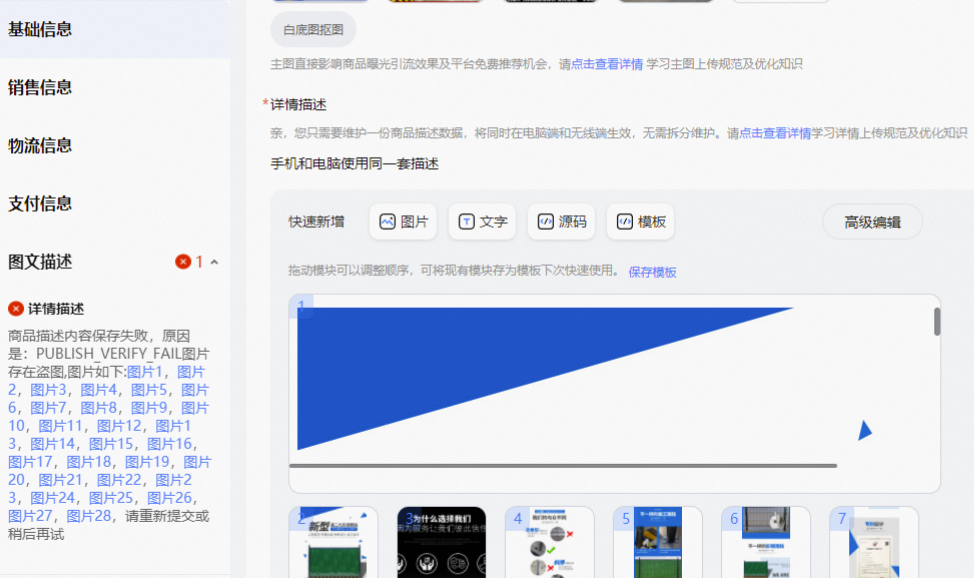
Task: Go to 销售信息 section
Action: (x=40, y=88)
